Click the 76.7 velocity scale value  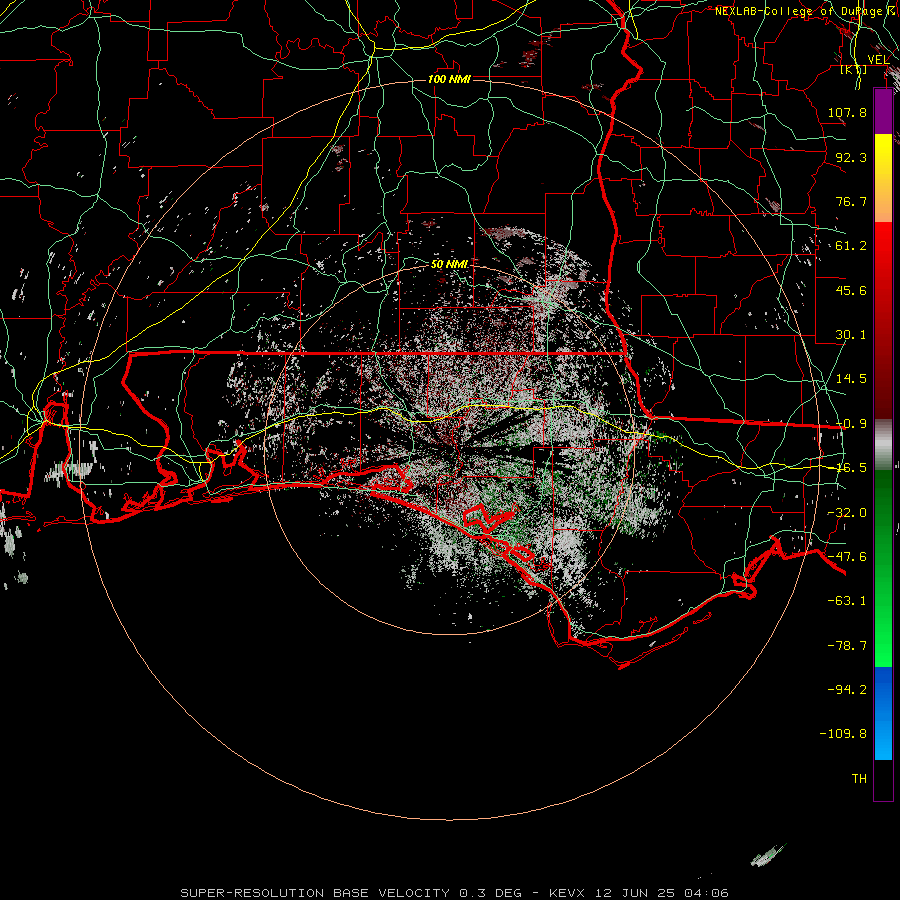[851, 201]
